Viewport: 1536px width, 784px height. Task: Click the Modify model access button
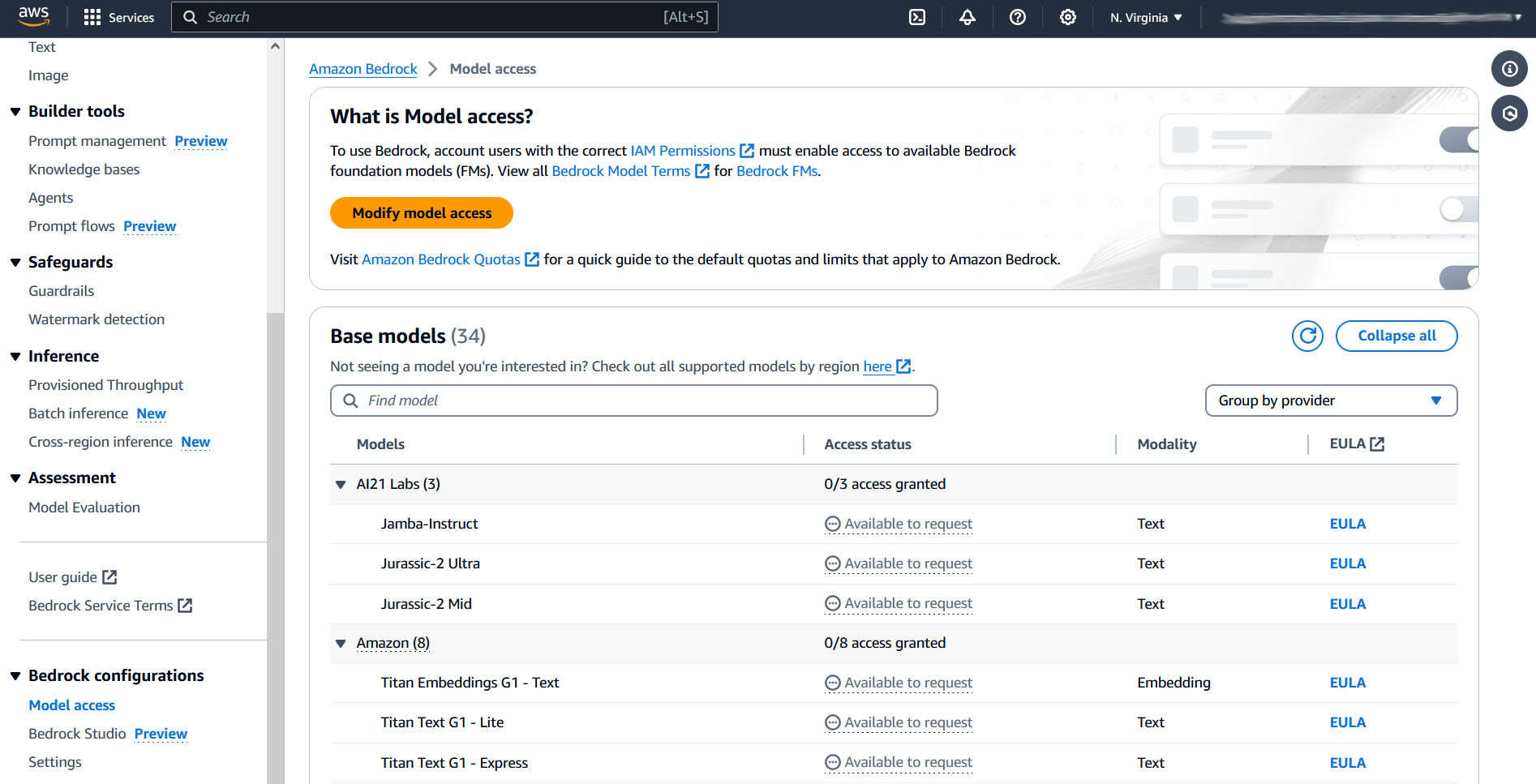(x=422, y=213)
